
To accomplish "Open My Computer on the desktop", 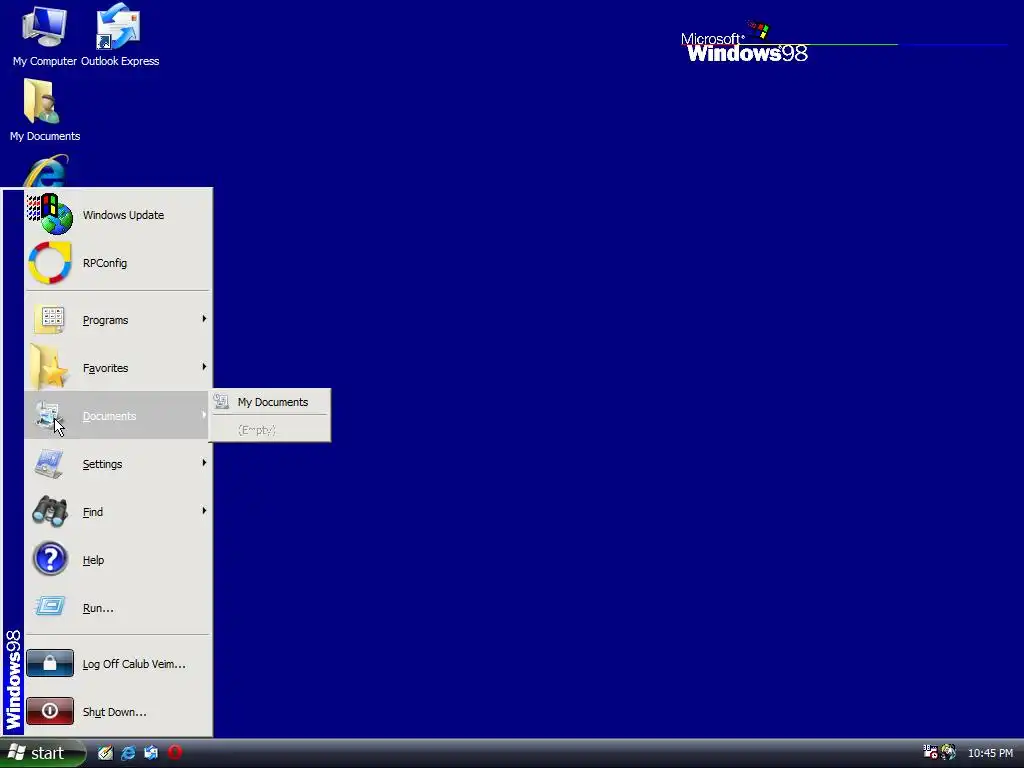I will [x=44, y=36].
